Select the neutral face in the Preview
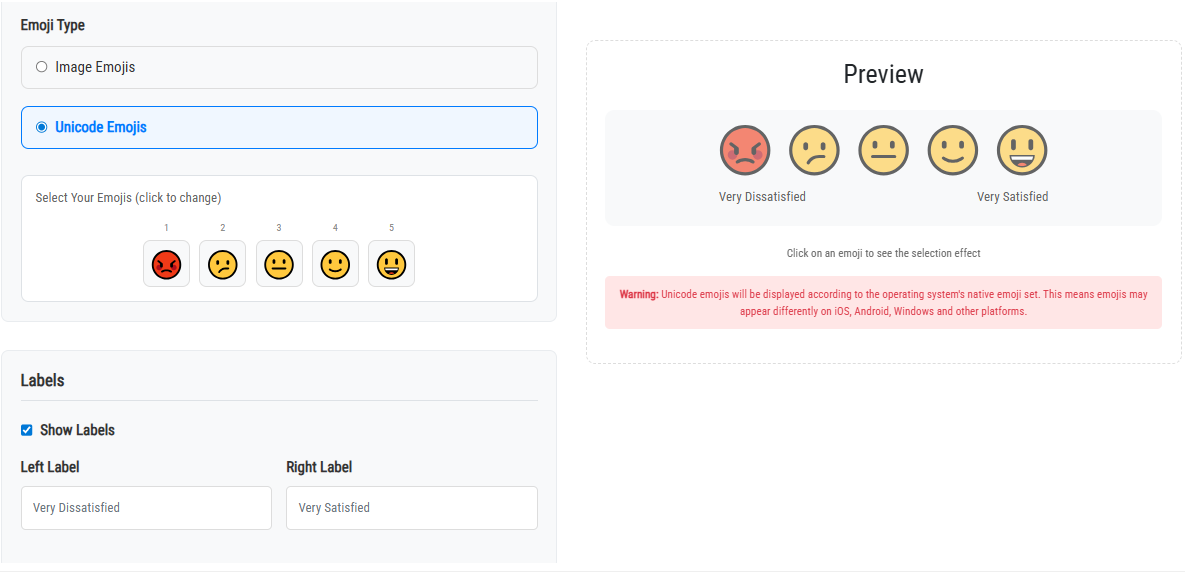Viewport: 1185px width, 572px height. click(x=883, y=151)
